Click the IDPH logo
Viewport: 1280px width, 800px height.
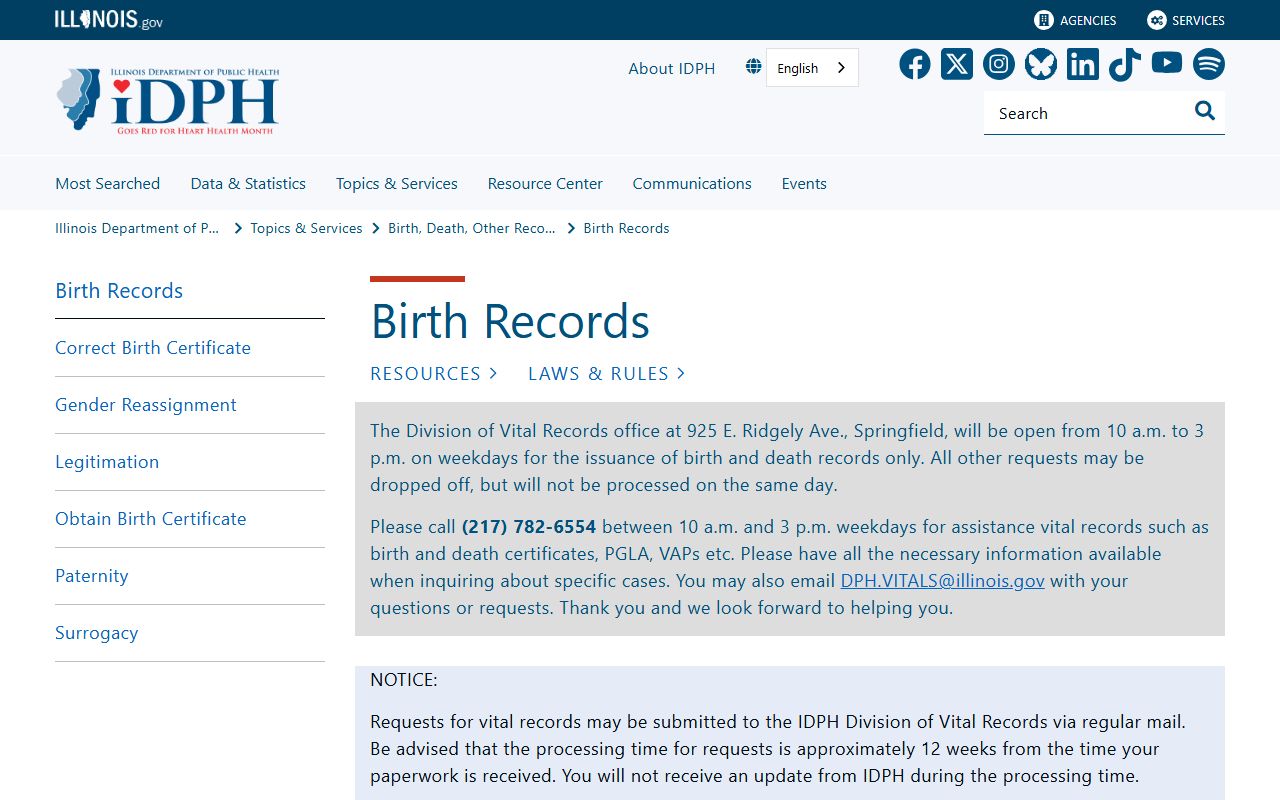pos(167,101)
